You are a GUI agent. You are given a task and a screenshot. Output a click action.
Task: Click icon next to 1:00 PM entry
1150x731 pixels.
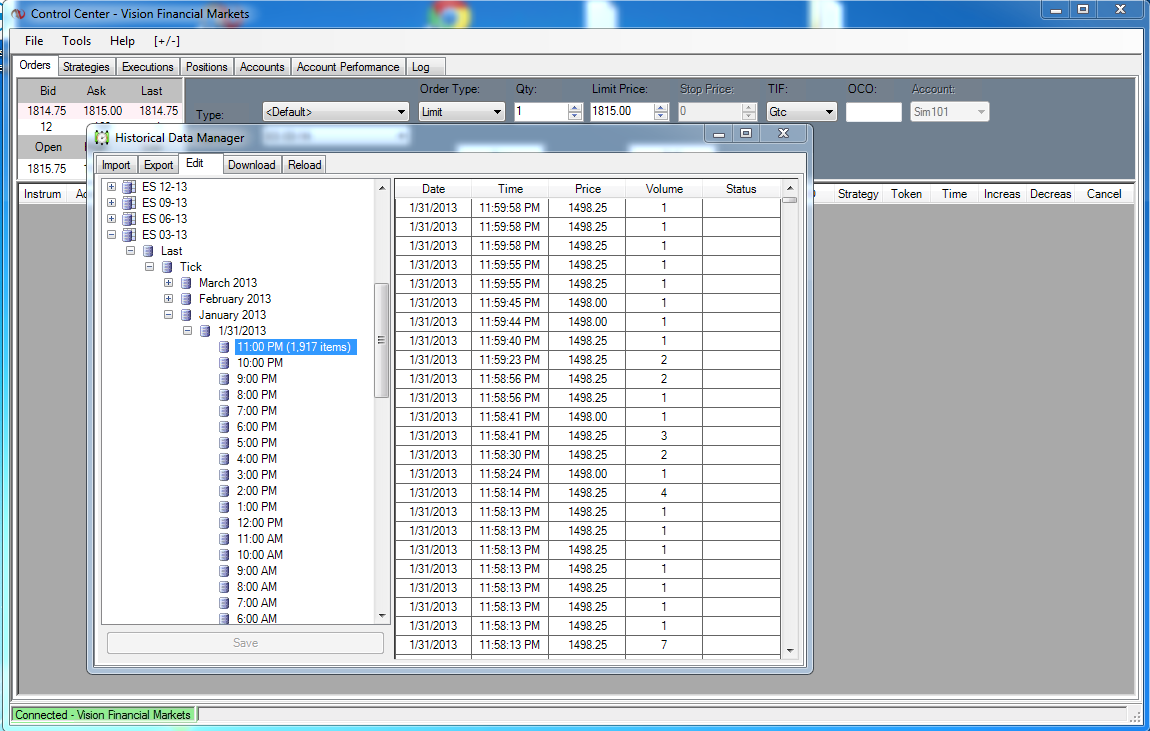click(x=224, y=507)
